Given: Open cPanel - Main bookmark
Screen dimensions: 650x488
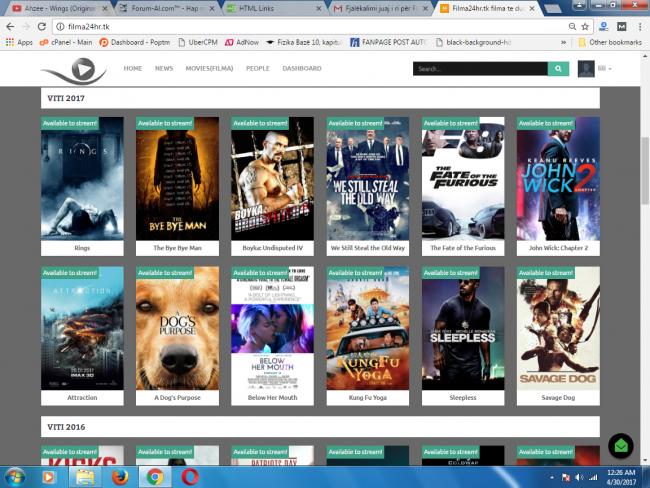Looking at the screenshot, I should pyautogui.click(x=65, y=42).
